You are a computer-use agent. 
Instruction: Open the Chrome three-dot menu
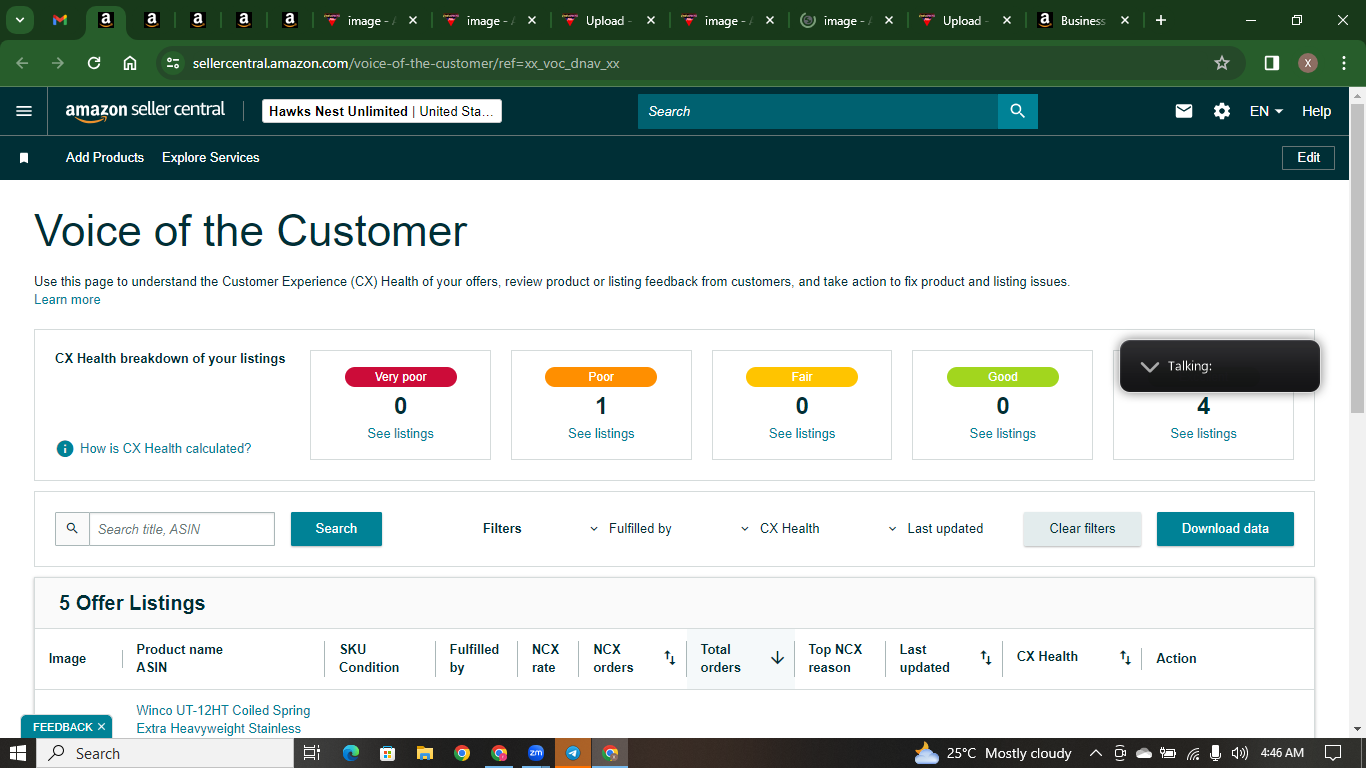click(x=1343, y=63)
